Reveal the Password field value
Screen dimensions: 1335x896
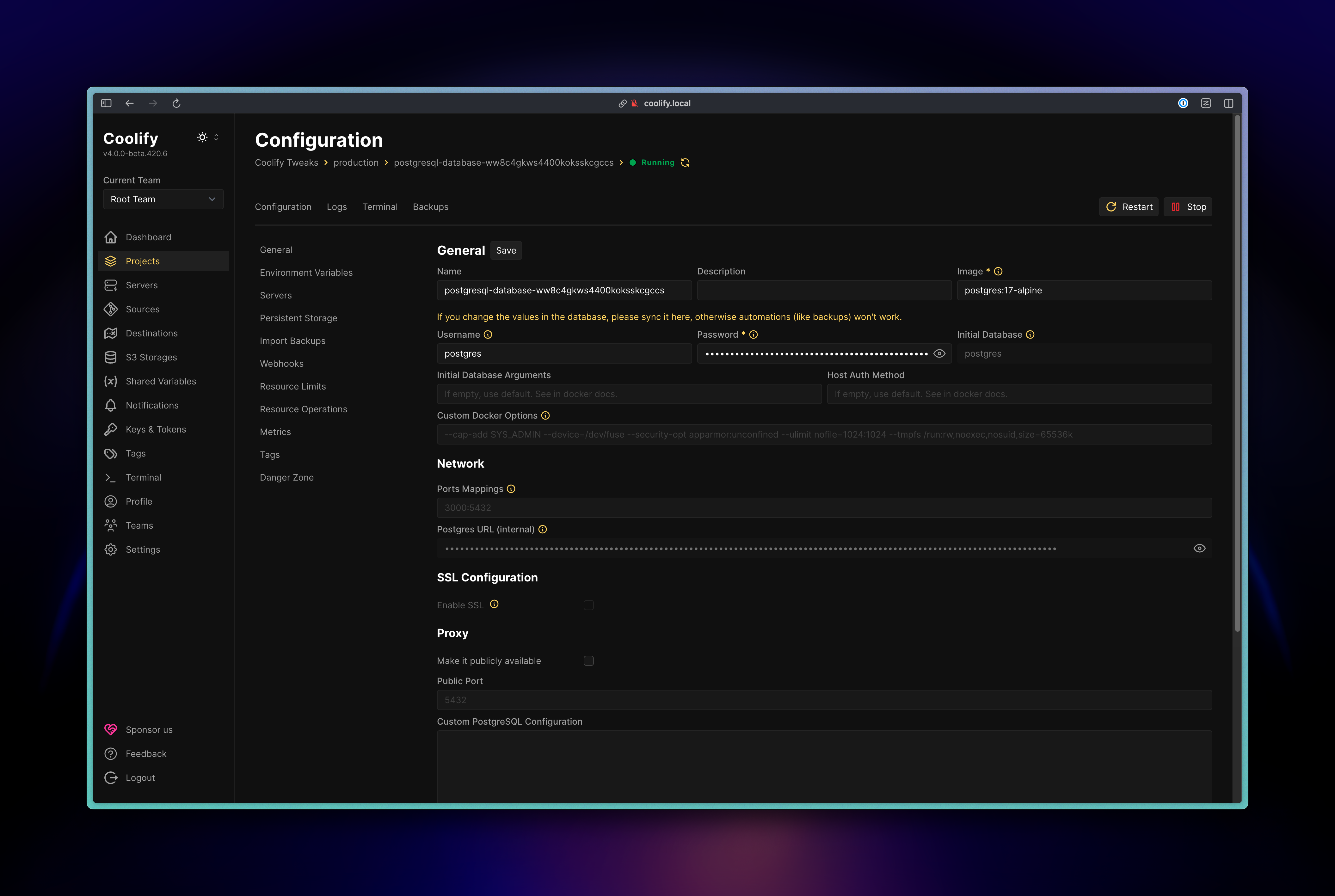(x=939, y=353)
